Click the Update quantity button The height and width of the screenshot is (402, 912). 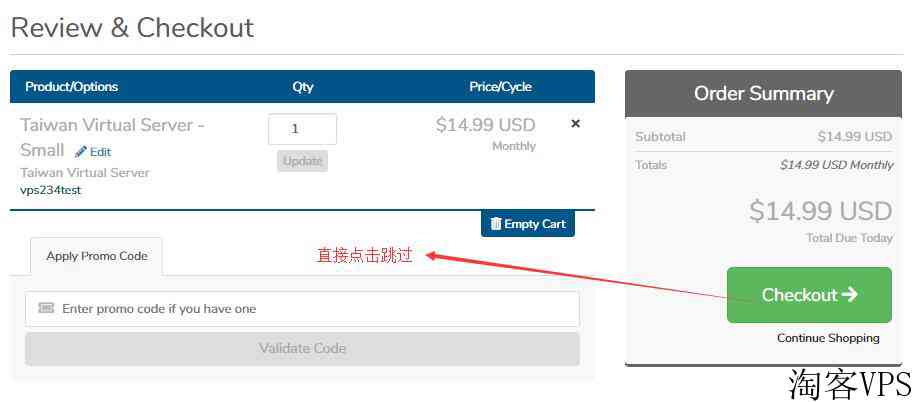[x=302, y=161]
